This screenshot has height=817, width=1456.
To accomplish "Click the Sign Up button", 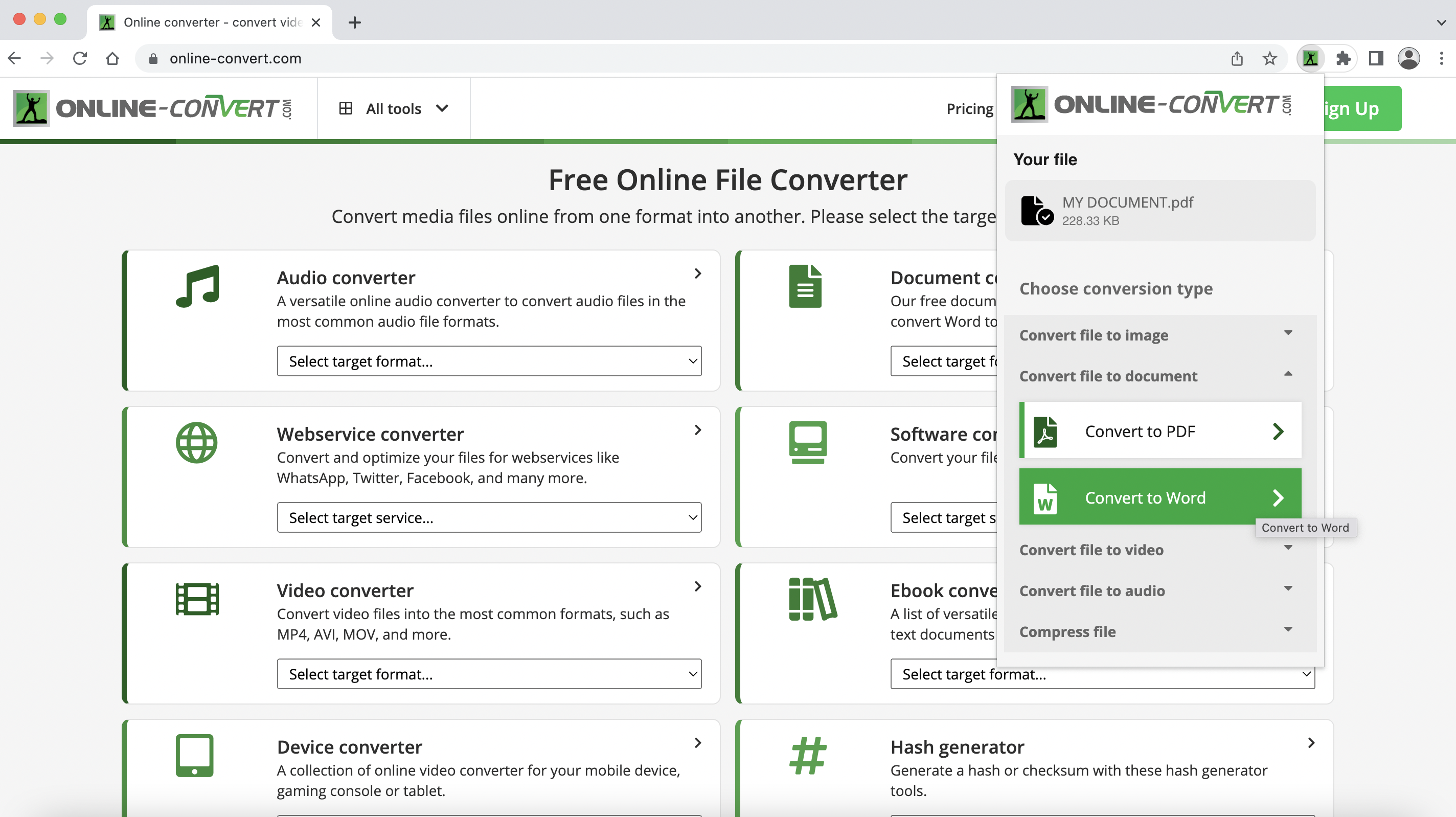I will coord(1362,108).
